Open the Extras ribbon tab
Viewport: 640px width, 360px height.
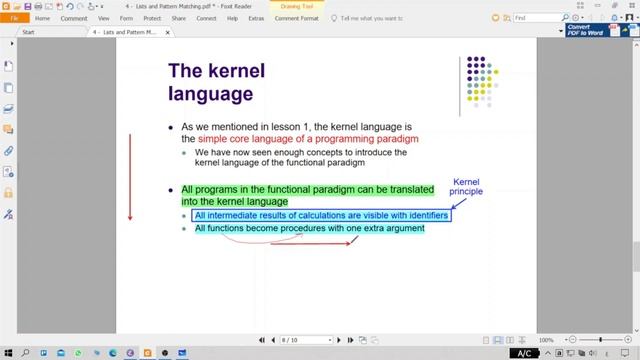pos(256,18)
